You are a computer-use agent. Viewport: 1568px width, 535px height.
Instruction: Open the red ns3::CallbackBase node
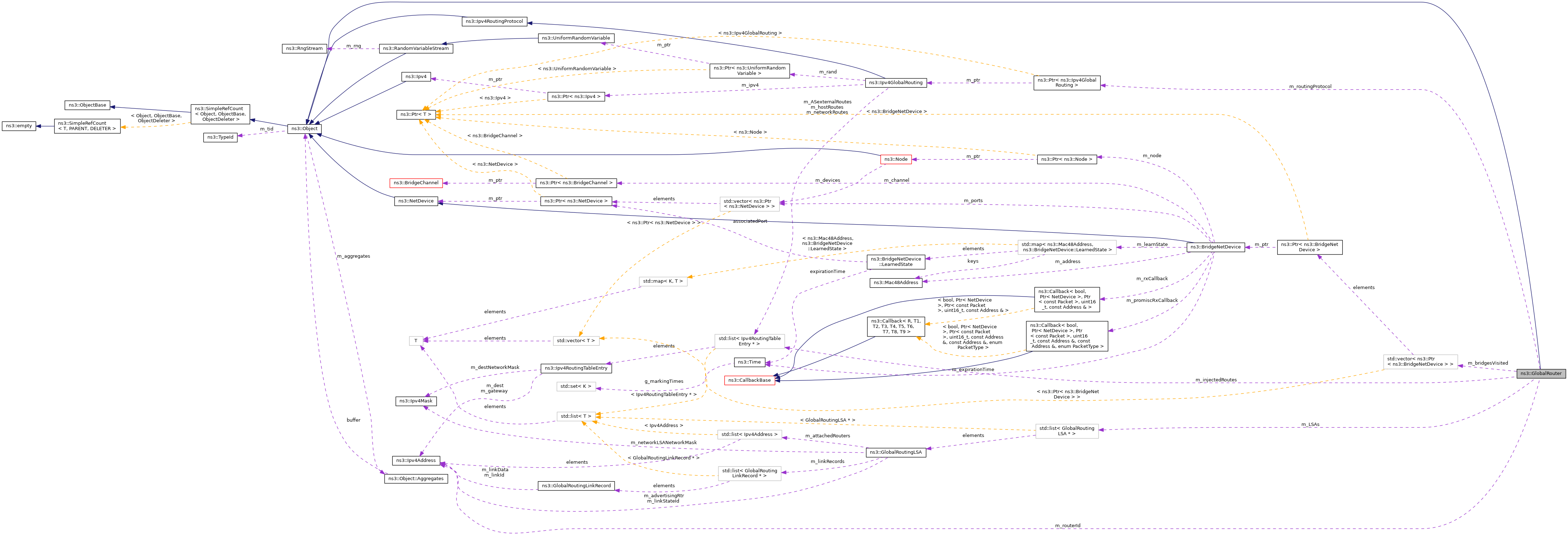tap(749, 380)
